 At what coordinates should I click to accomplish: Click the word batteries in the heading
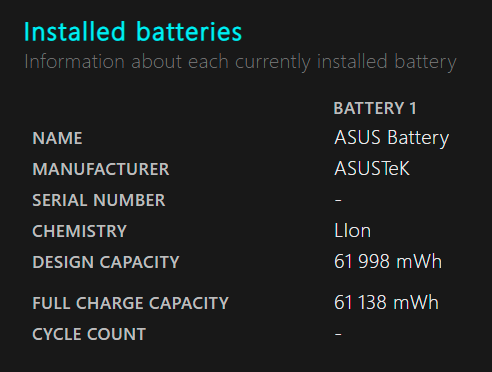(189, 32)
